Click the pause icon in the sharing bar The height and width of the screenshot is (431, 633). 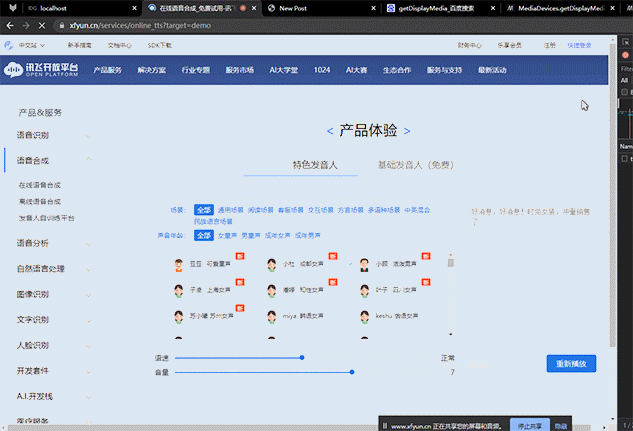[x=385, y=426]
